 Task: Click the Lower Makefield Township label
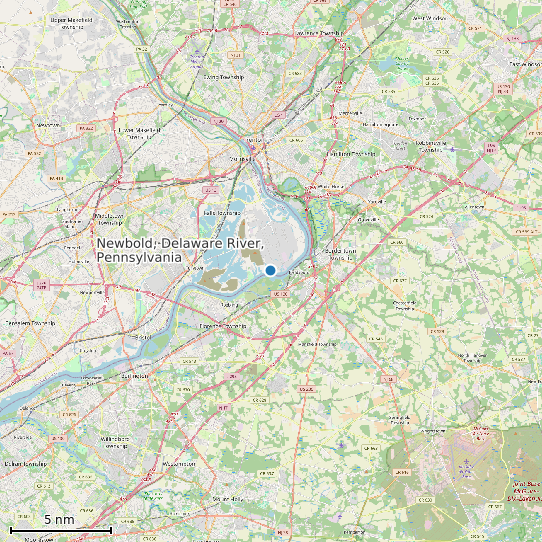coord(140,133)
